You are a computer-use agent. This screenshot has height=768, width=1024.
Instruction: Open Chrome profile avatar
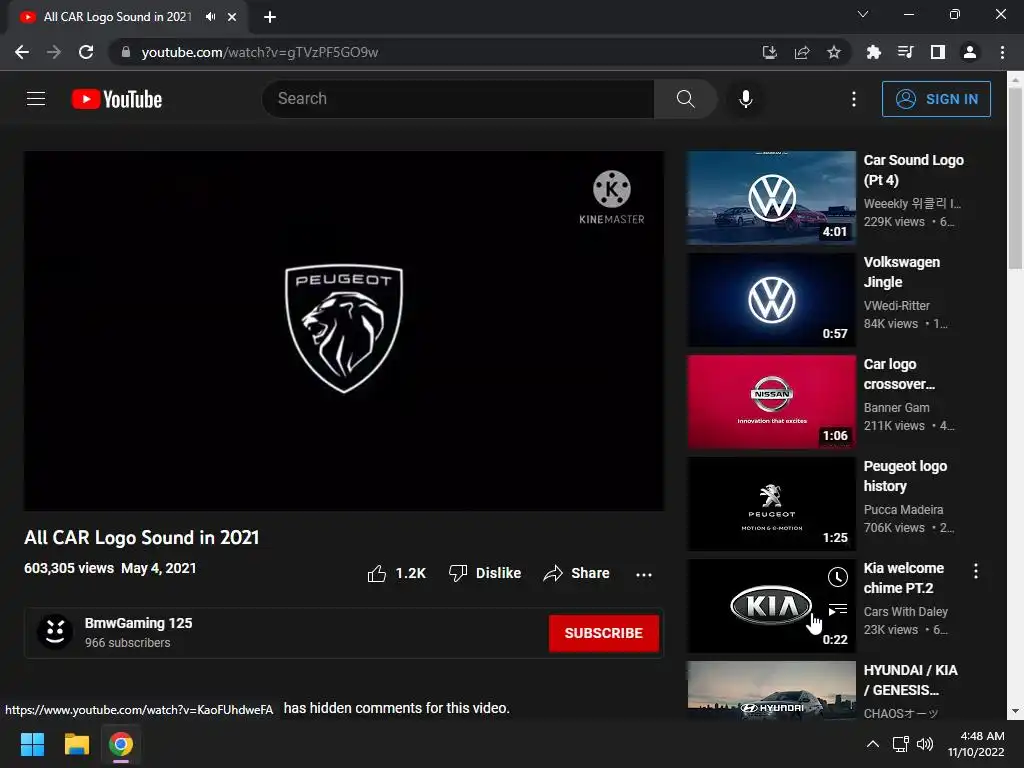970,52
